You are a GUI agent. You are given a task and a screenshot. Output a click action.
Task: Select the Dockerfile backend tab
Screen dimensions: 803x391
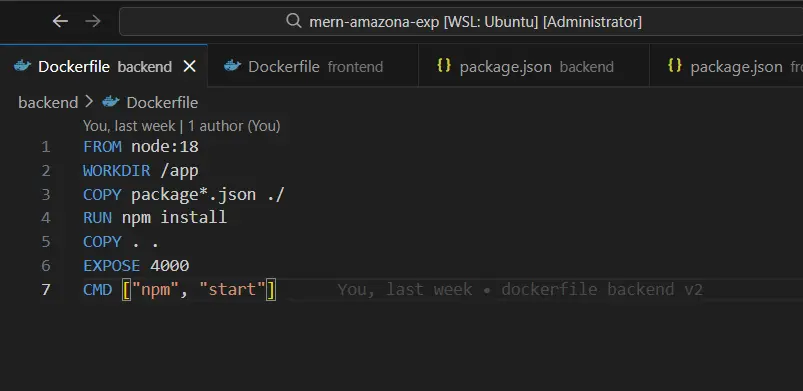[x=104, y=67]
